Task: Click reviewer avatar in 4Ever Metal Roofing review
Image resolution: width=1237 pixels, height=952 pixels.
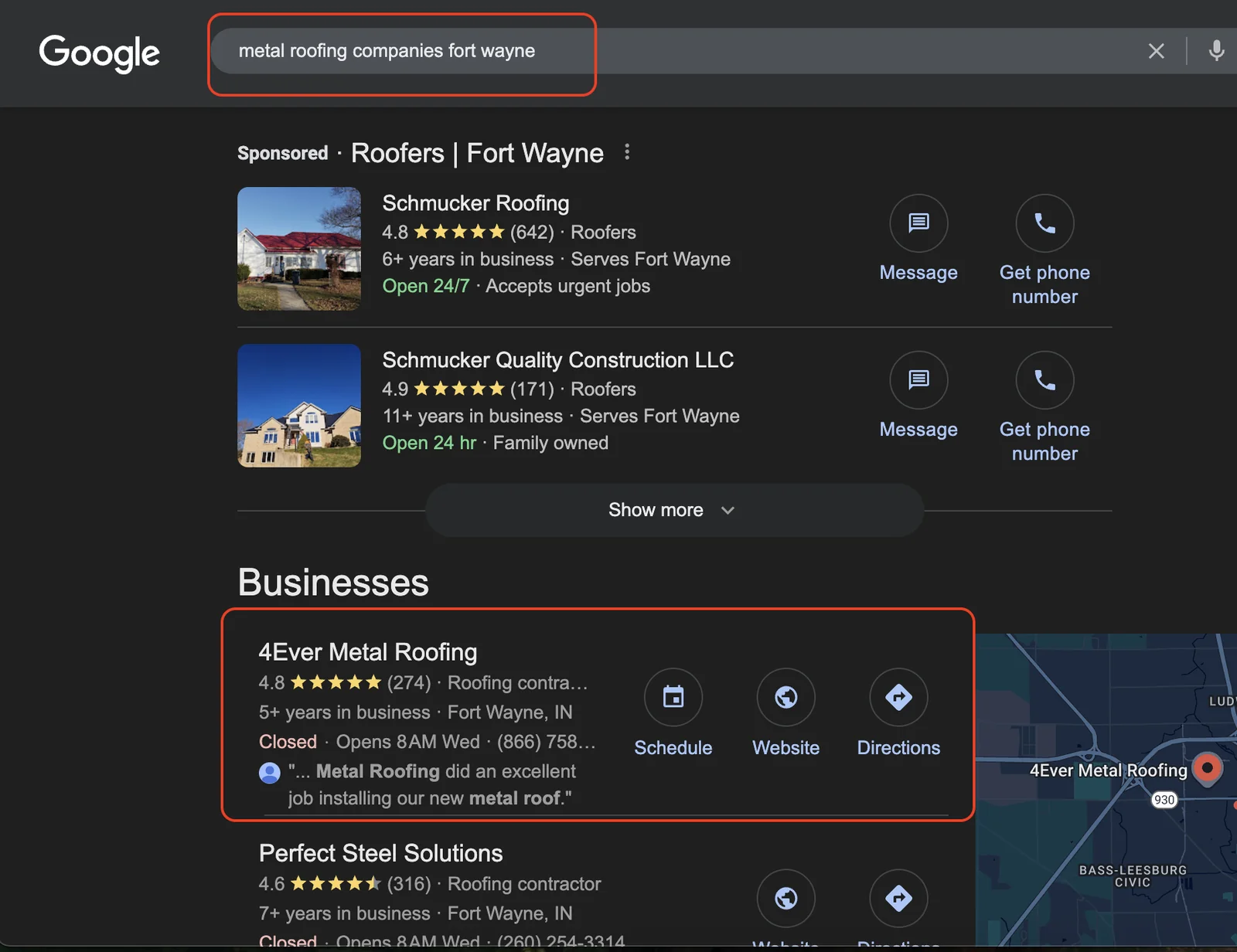Action: pyautogui.click(x=269, y=773)
